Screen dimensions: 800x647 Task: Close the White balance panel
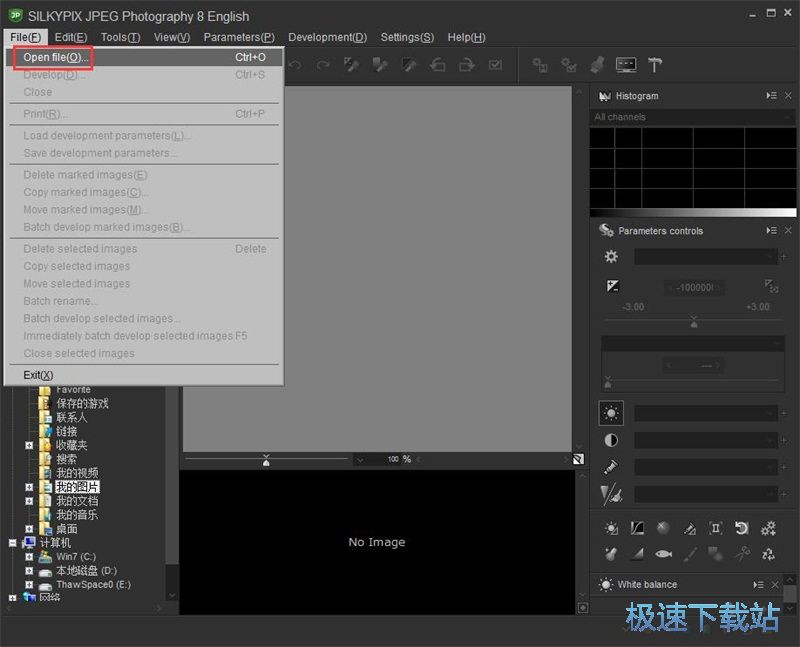pos(776,584)
